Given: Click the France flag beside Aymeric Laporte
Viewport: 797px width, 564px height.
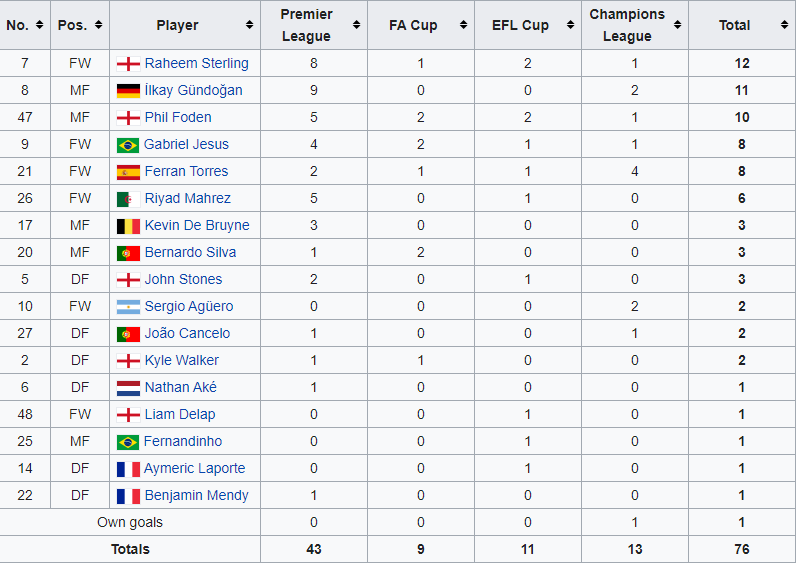Looking at the screenshot, I should pyautogui.click(x=128, y=468).
